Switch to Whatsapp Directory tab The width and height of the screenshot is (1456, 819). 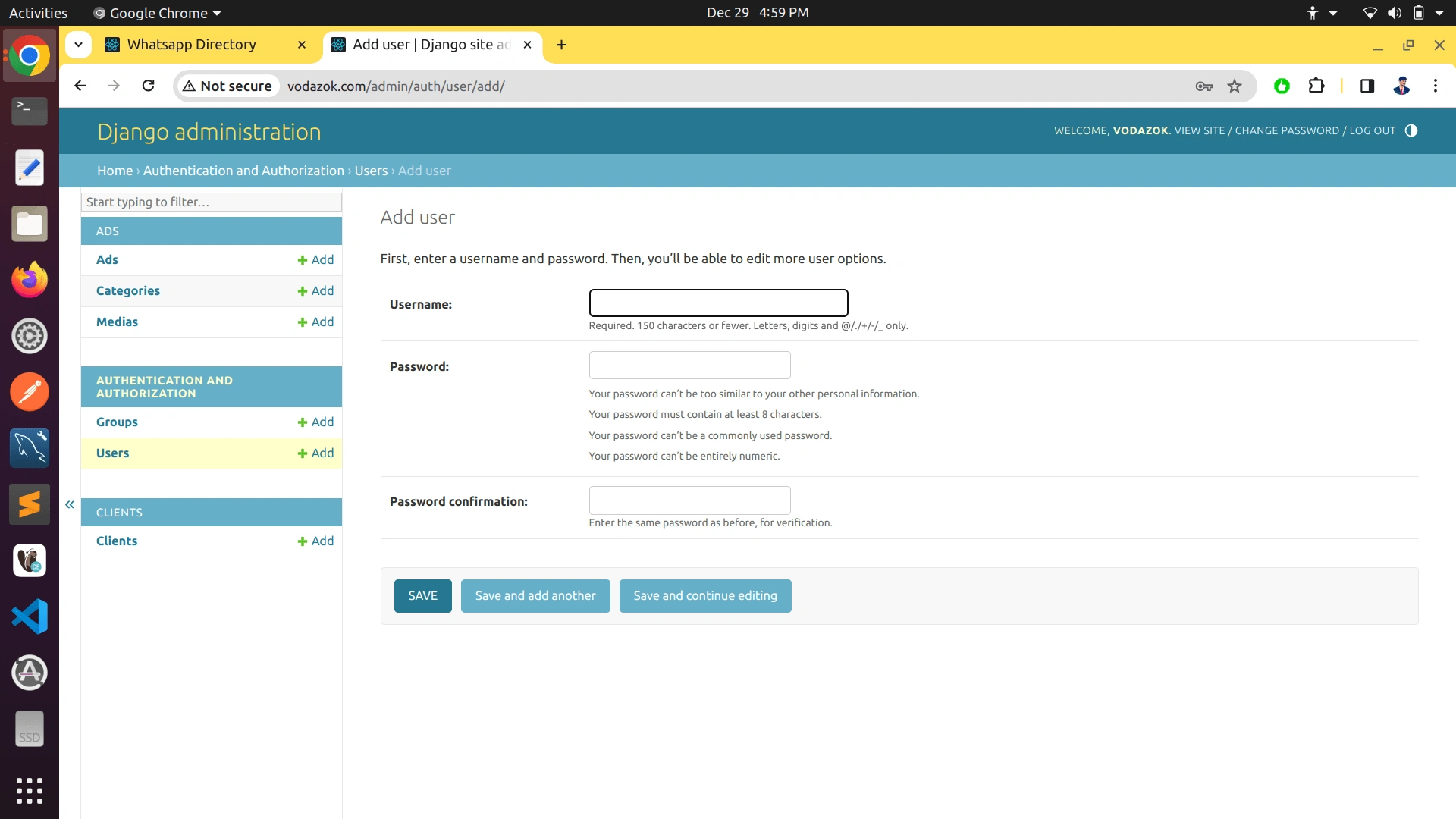[191, 44]
